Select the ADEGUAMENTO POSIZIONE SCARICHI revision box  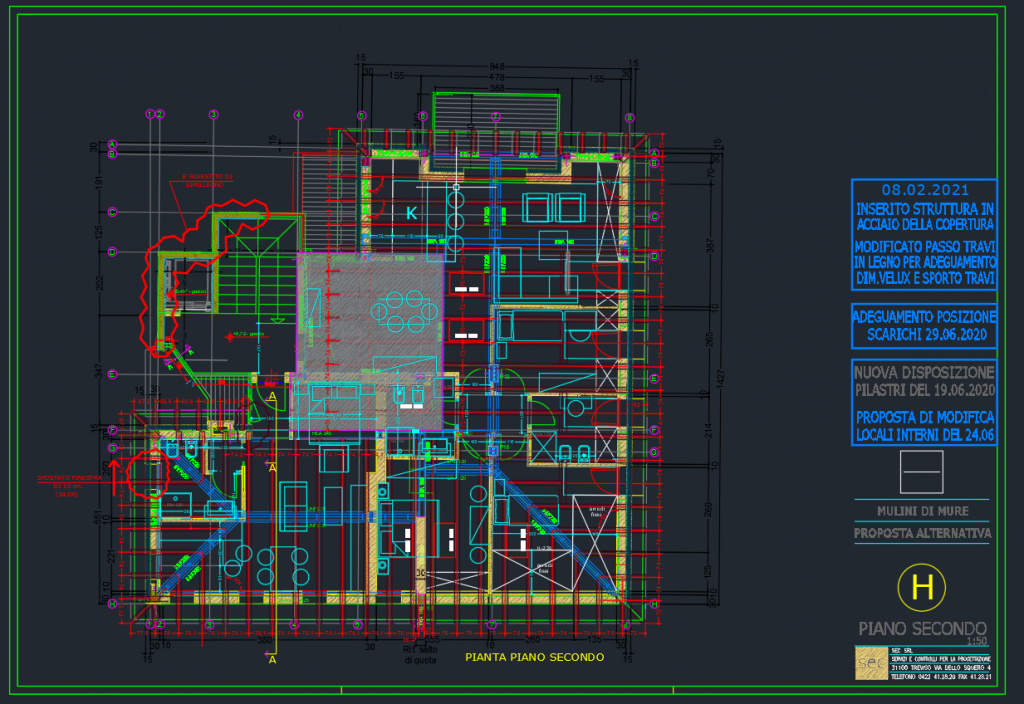point(923,325)
